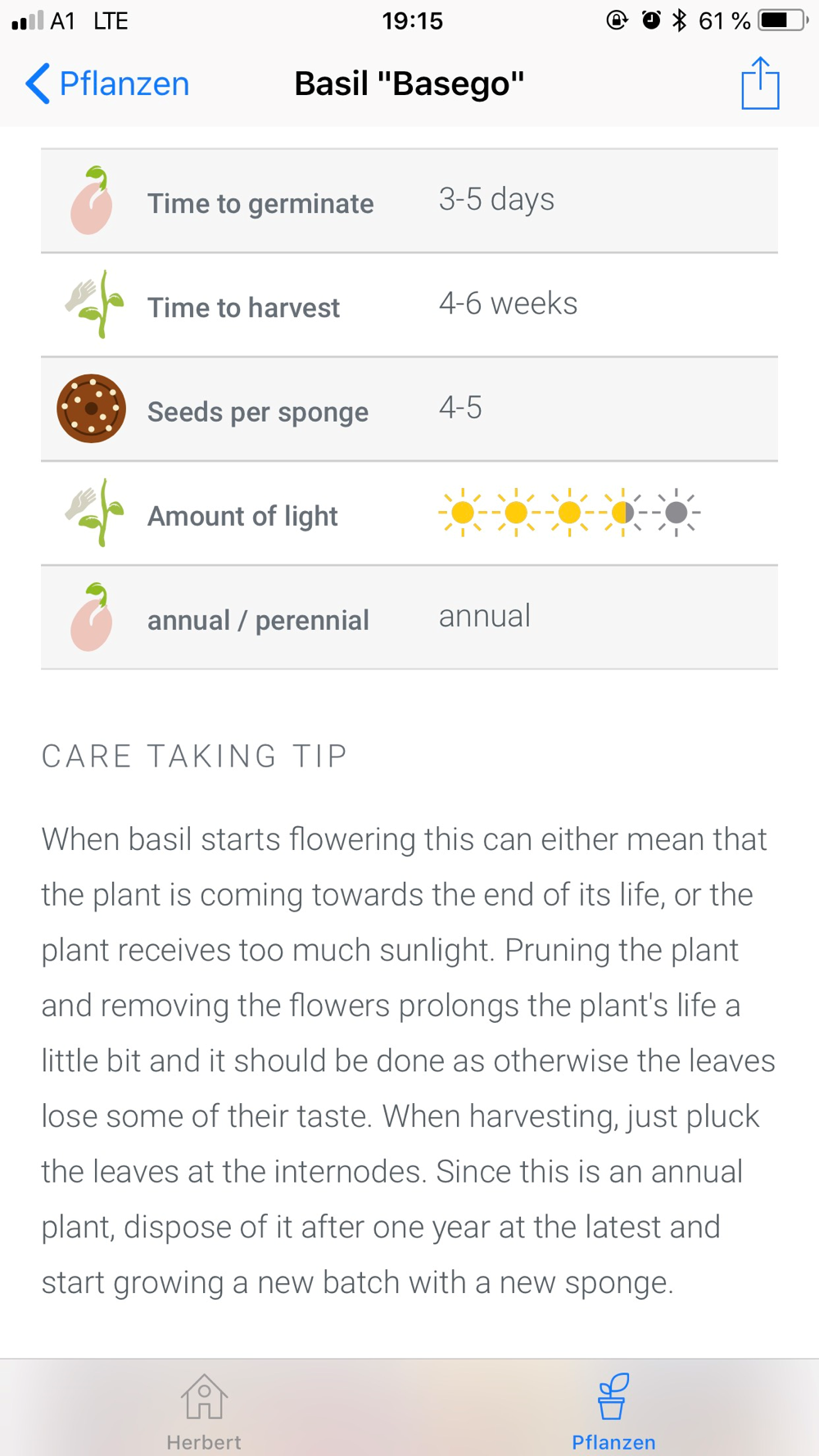Screen dimensions: 819x1456
Task: Tap the seed icon beside annual / perennial
Action: (92, 617)
